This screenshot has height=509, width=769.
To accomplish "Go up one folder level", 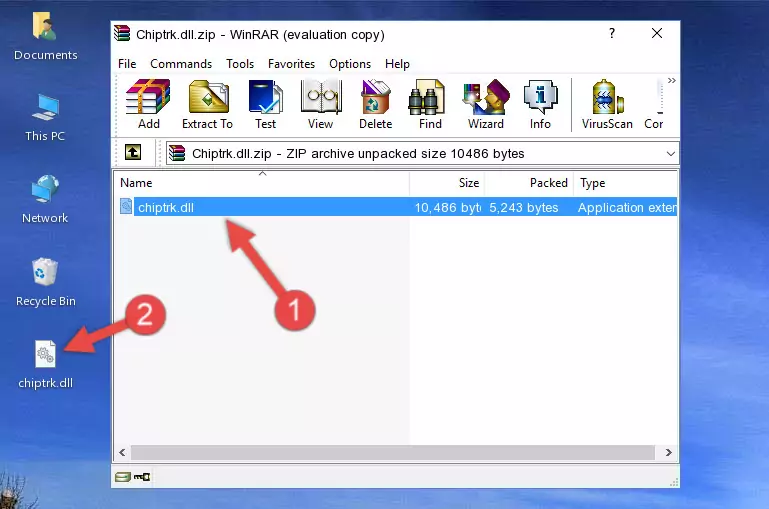I will (x=133, y=153).
